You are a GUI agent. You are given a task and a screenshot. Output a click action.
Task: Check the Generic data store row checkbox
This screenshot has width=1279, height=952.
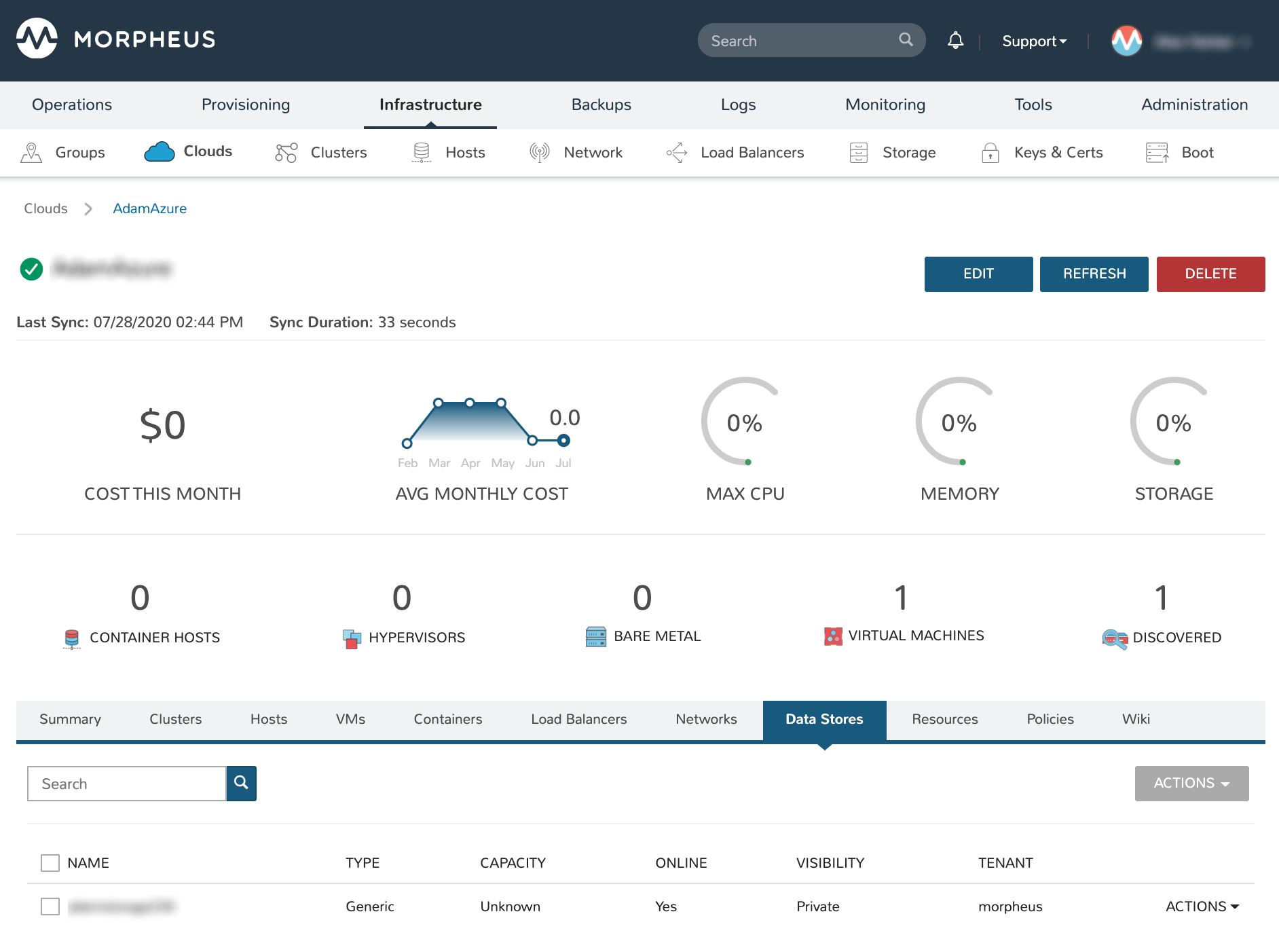coord(50,907)
